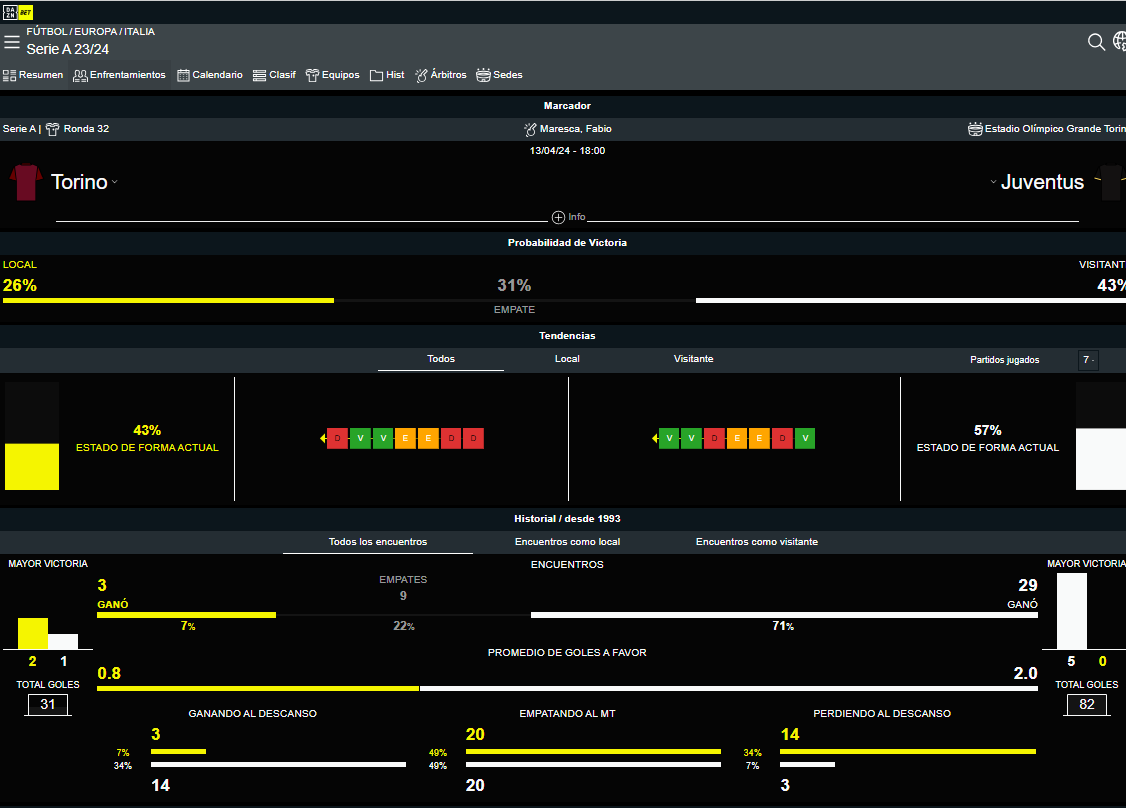Image resolution: width=1126 pixels, height=808 pixels.
Task: Click the referee whistle icon beside Maresca
Action: (530, 129)
